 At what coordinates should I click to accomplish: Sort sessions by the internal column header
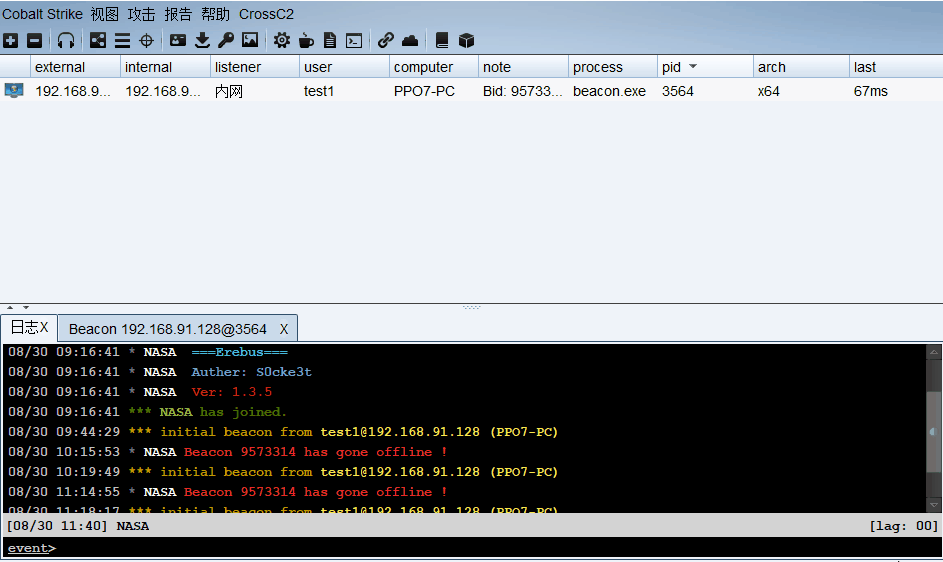tap(165, 67)
